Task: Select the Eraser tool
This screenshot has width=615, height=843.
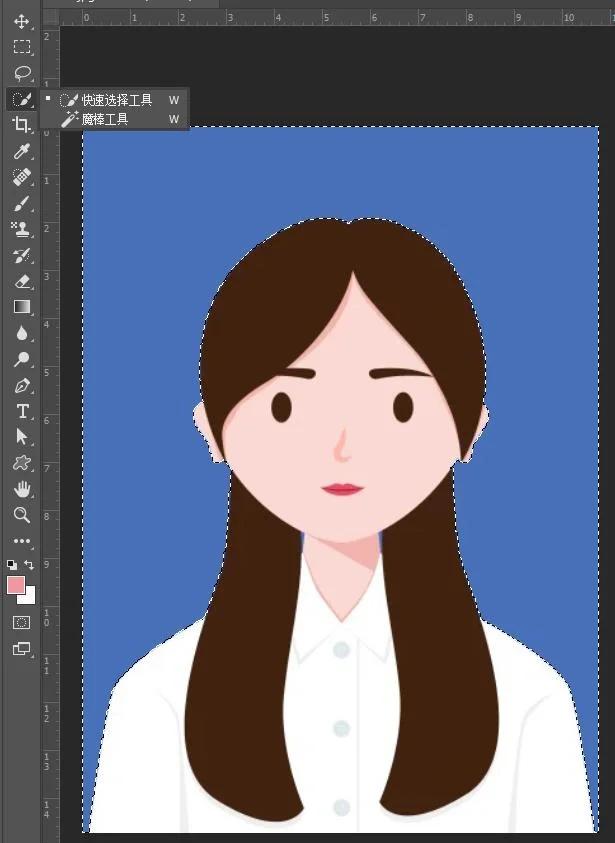Action: tap(21, 281)
